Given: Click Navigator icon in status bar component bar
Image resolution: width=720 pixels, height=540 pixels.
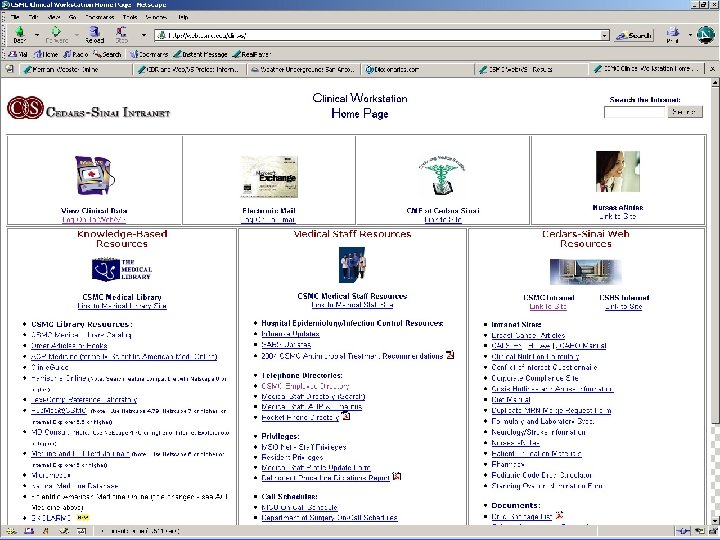Looking at the screenshot, I should 11,531.
